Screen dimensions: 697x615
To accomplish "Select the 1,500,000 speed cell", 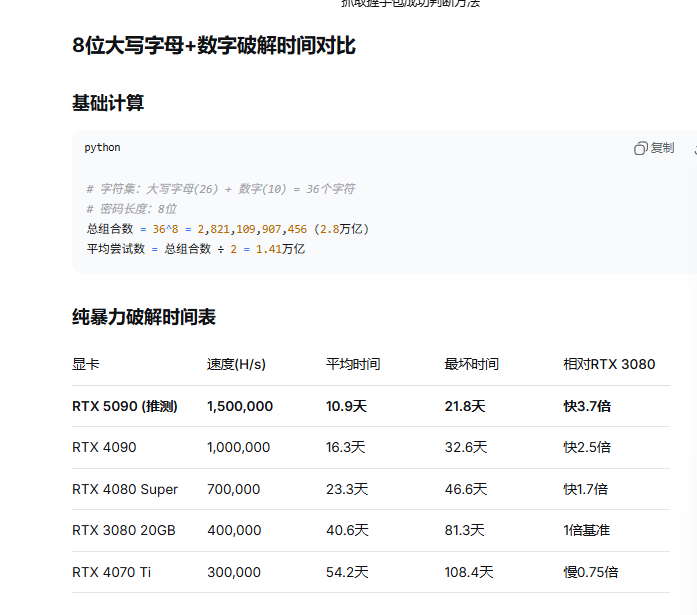I will (x=240, y=406).
